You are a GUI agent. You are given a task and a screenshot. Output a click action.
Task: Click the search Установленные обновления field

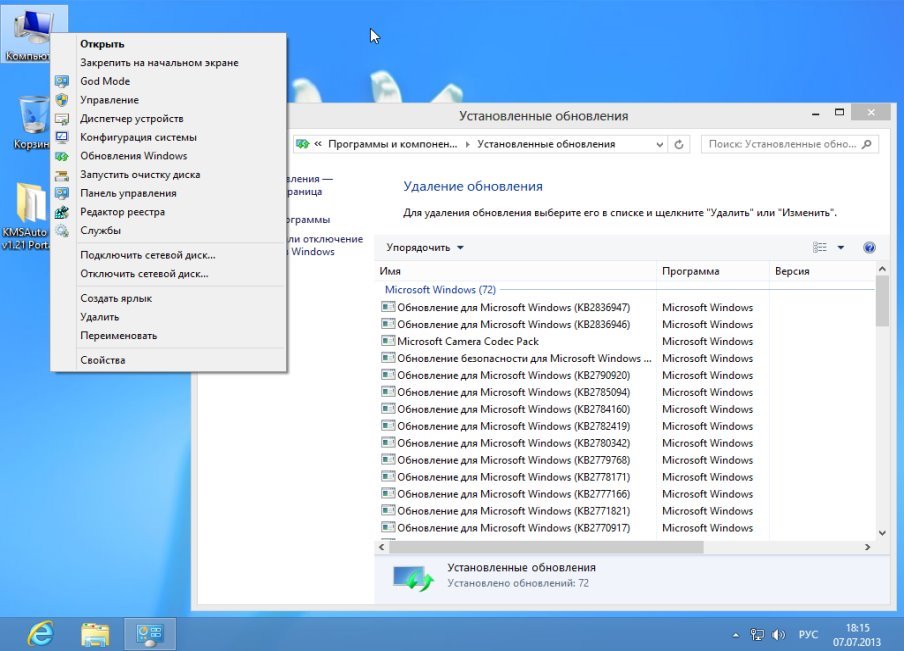780,144
